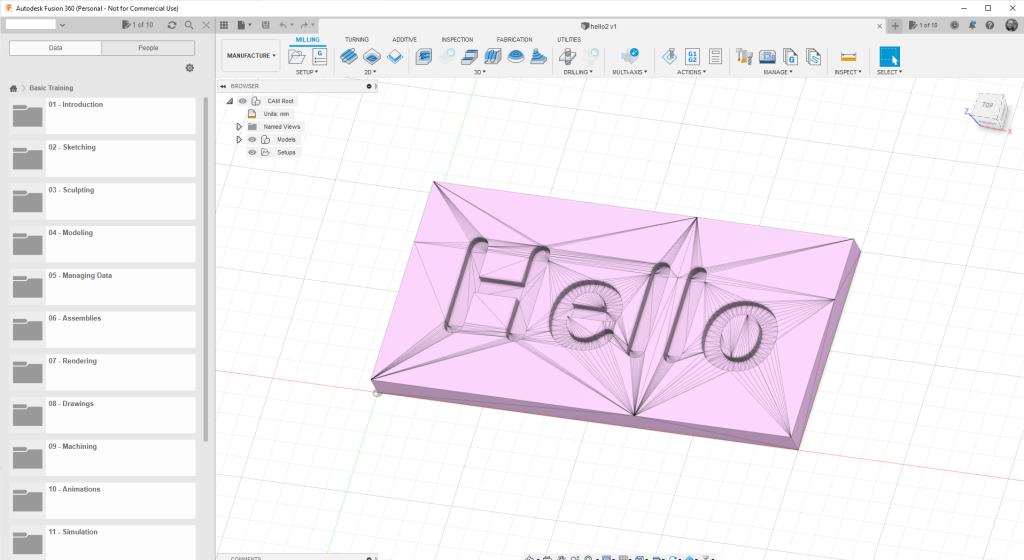Open the Help question mark menu
This screenshot has height=560, width=1024.
tap(989, 25)
